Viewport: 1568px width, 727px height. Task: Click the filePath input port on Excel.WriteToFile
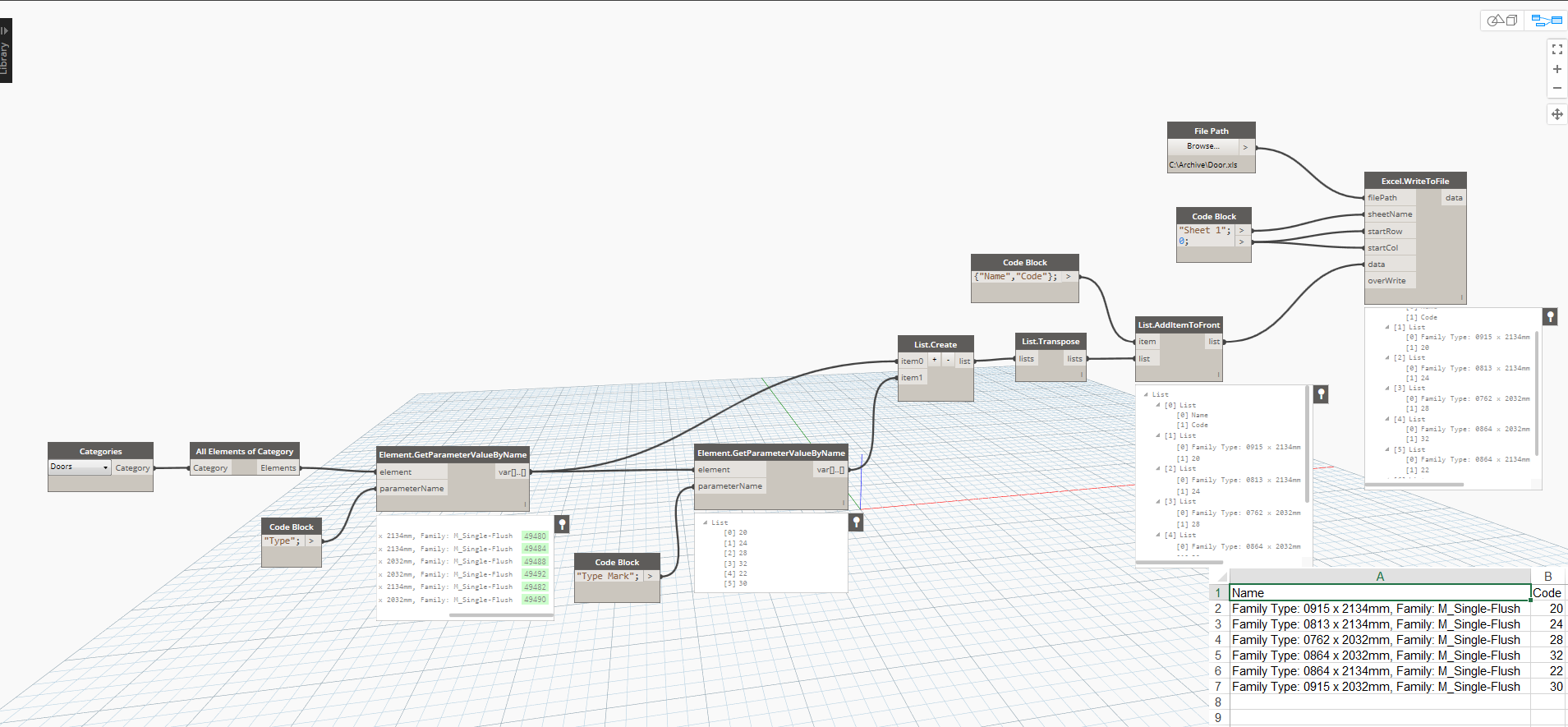1390,198
